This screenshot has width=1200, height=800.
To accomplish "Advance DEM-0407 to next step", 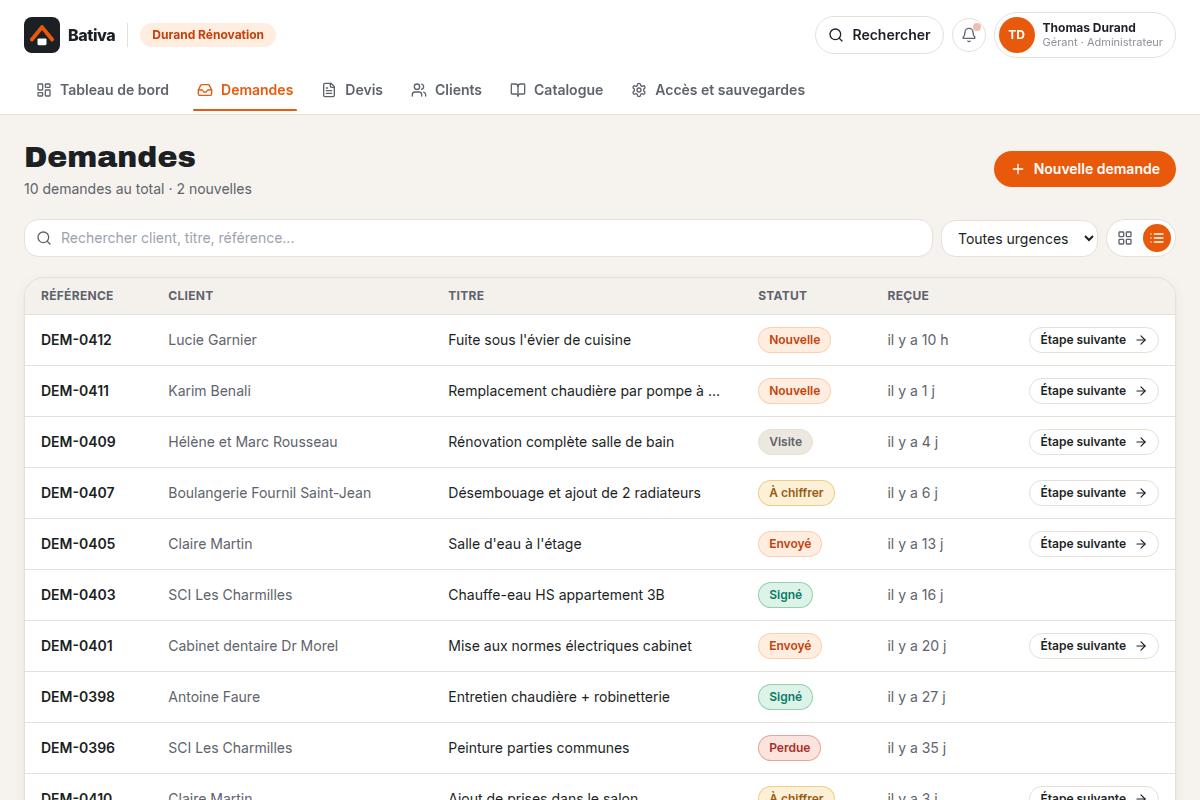I will tap(1094, 493).
